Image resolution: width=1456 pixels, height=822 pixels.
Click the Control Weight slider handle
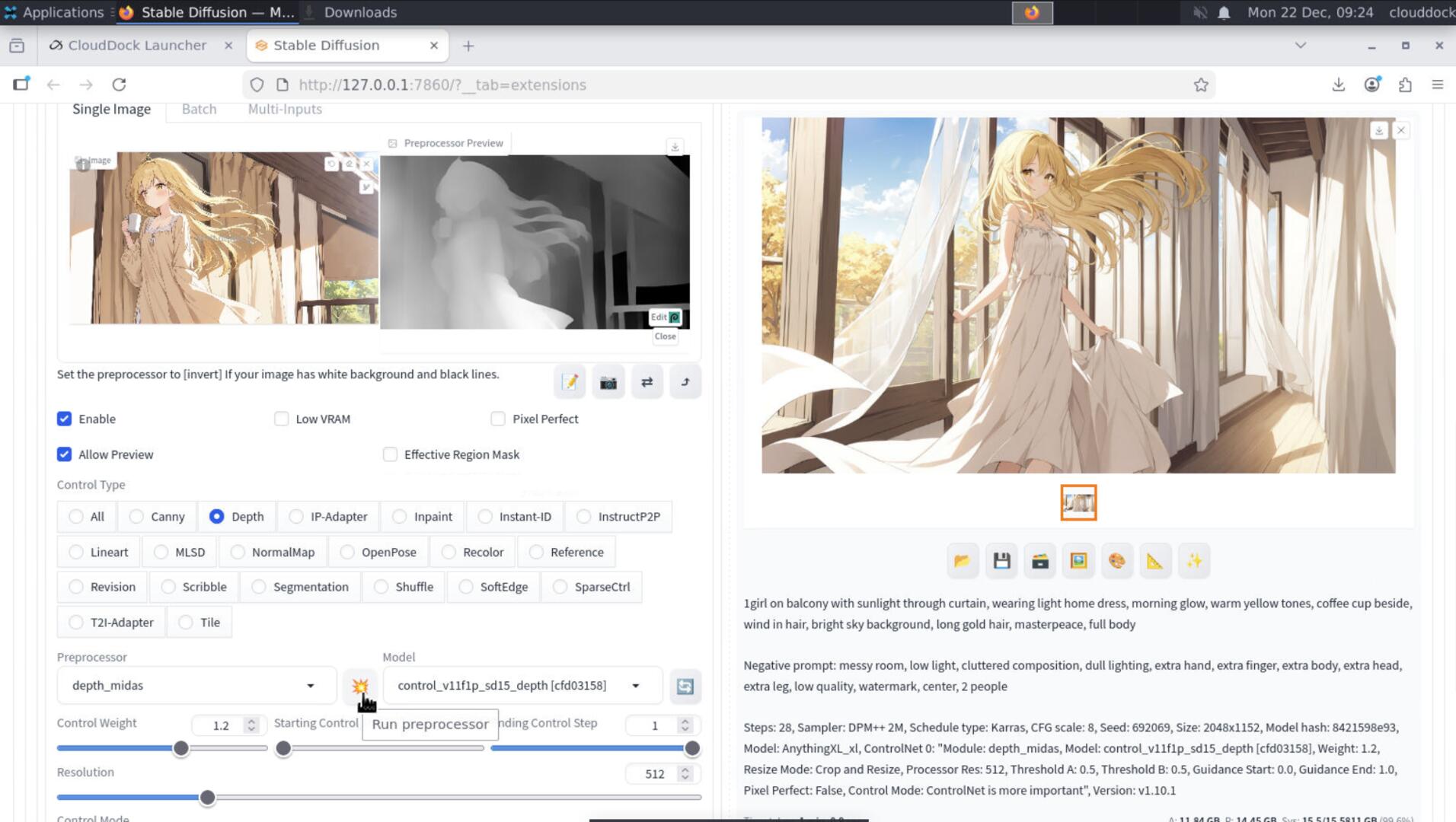coord(180,748)
